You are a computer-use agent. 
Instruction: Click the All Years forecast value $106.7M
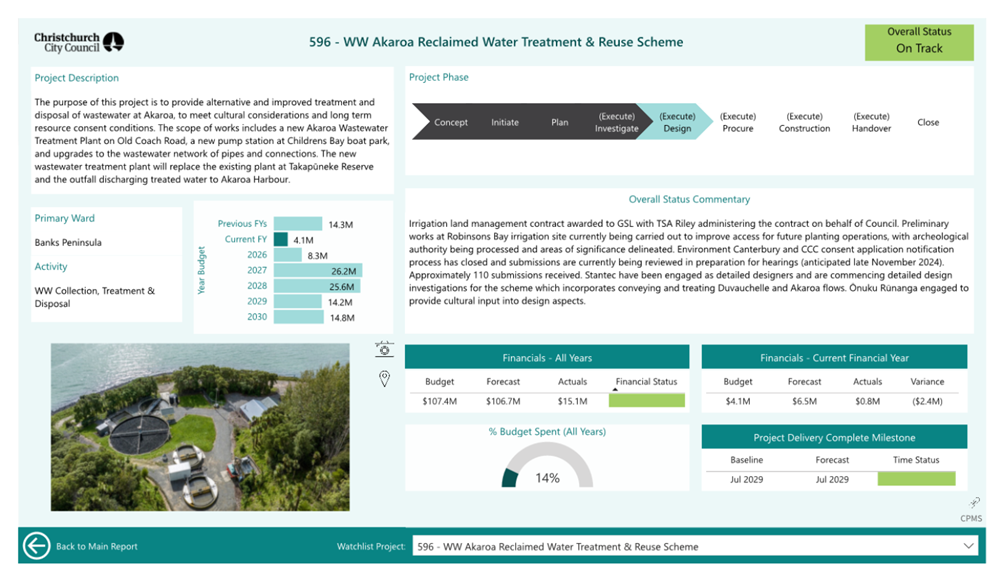pyautogui.click(x=503, y=401)
